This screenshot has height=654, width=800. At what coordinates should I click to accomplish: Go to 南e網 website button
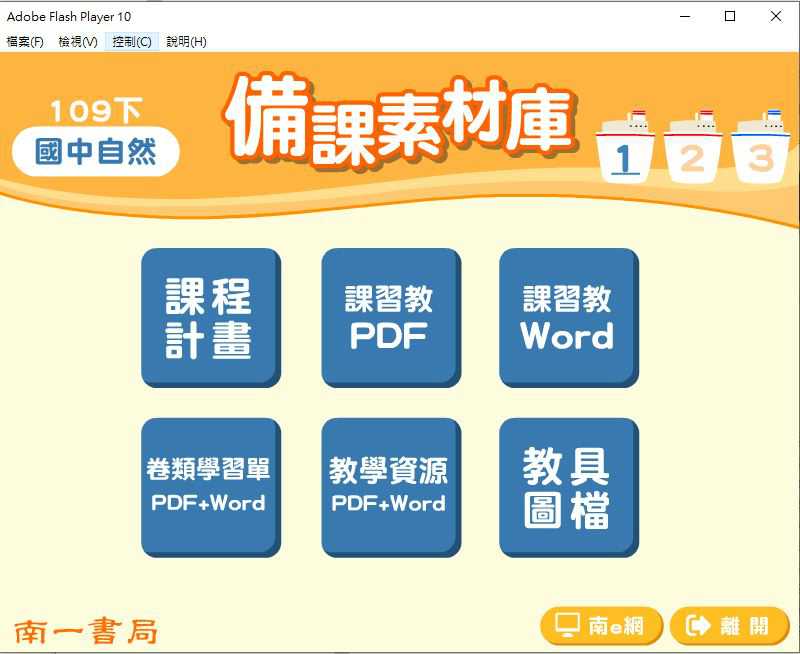pos(602,626)
